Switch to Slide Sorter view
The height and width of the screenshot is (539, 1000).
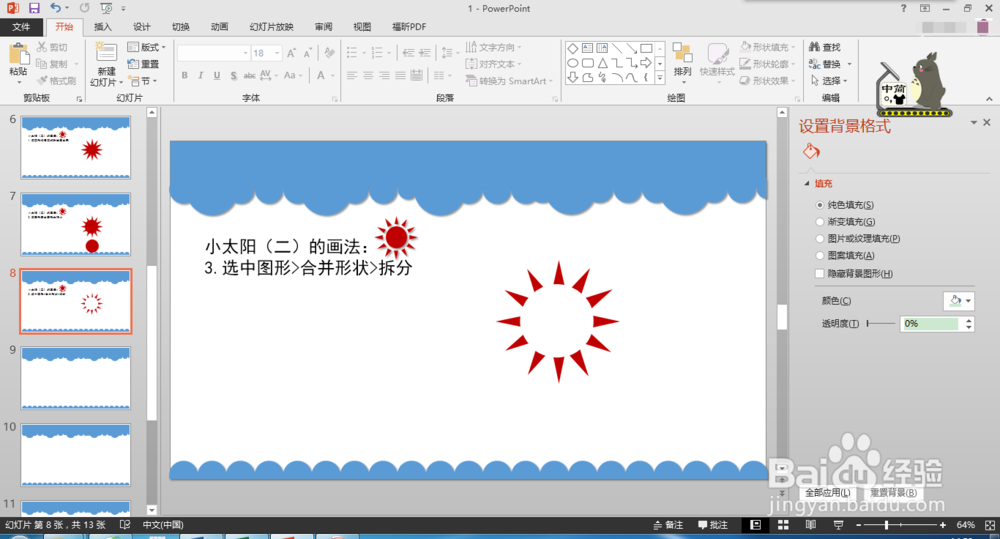coord(783,525)
